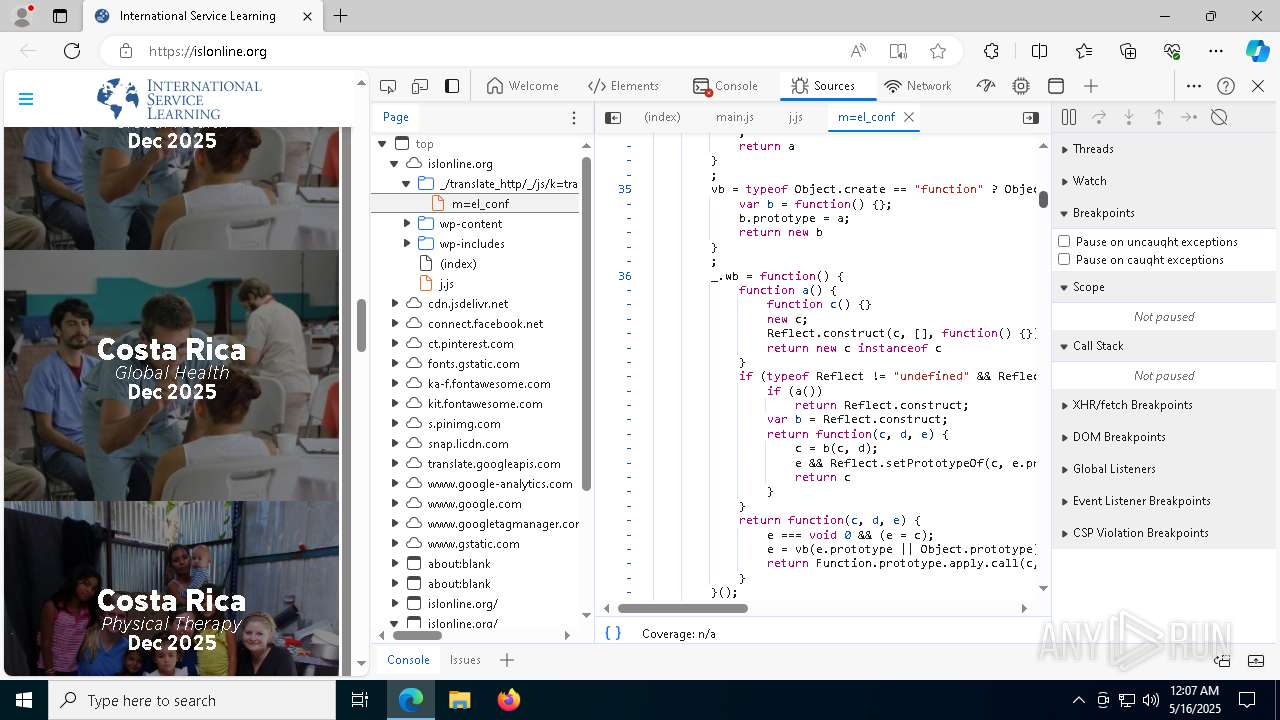The height and width of the screenshot is (720, 1280).
Task: Click Step into next function icon
Action: pyautogui.click(x=1129, y=118)
